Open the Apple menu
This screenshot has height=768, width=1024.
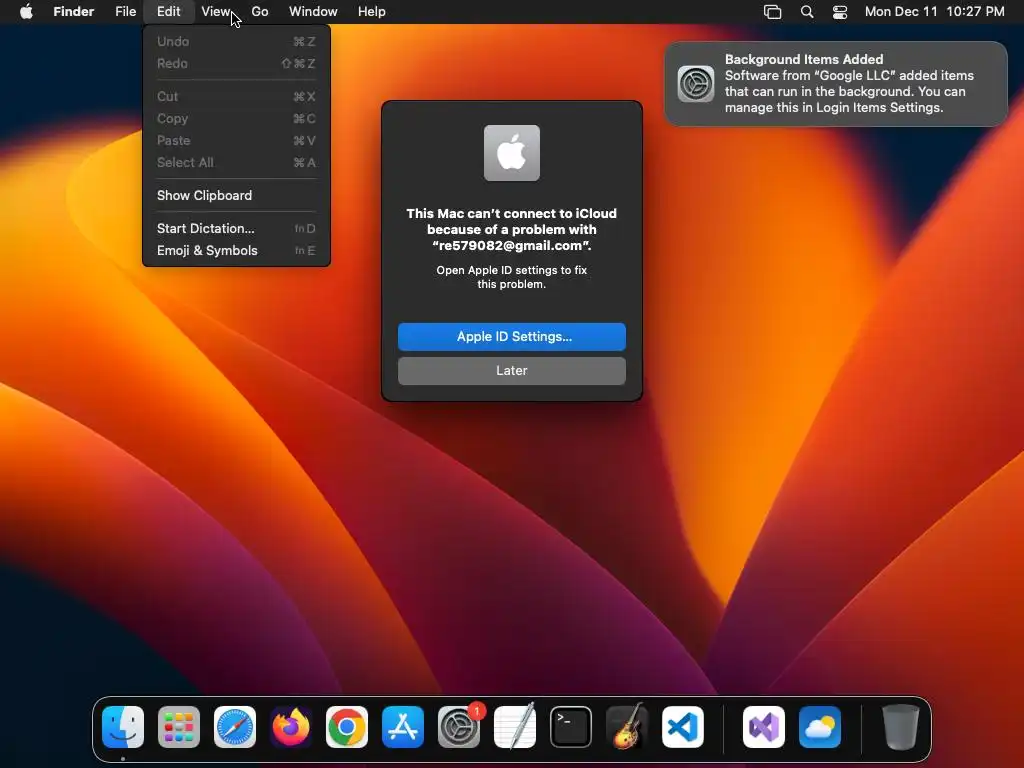click(26, 12)
